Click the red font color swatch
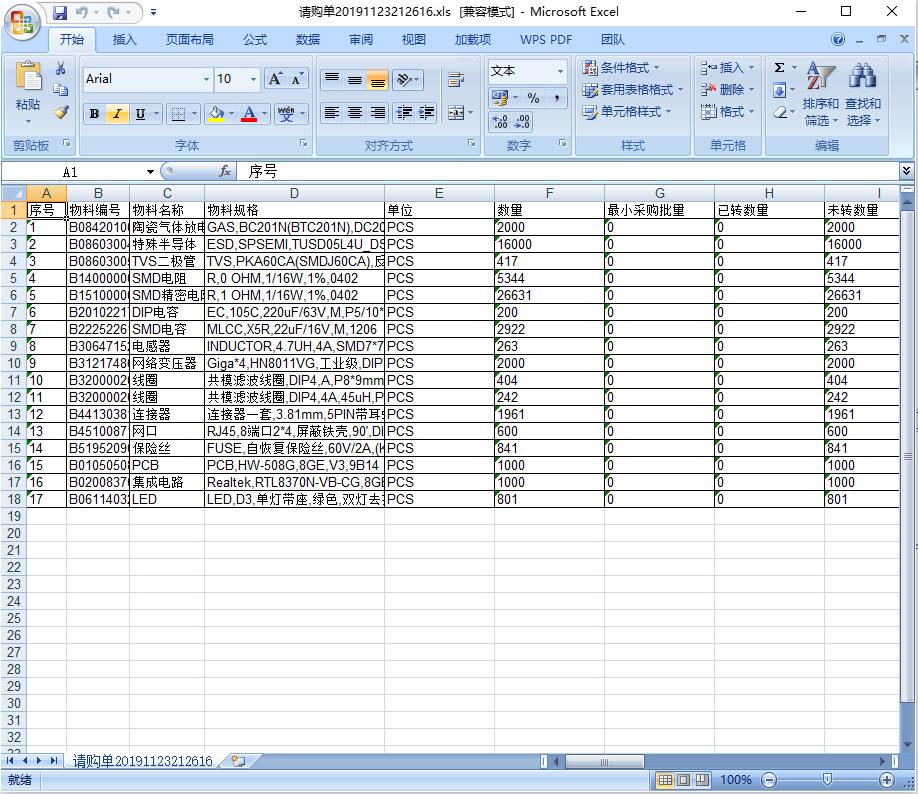This screenshot has height=794, width=918. (249, 114)
